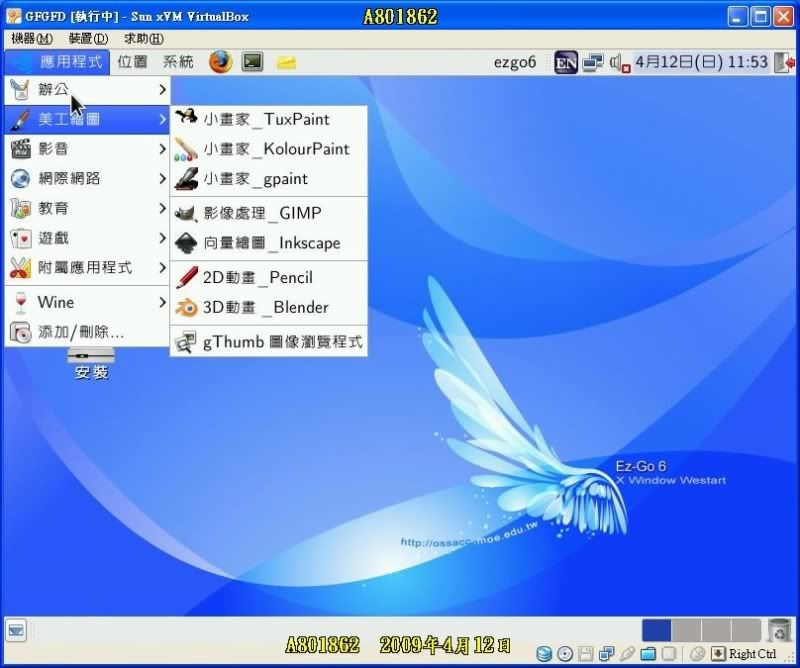Expand the 辦公 submenu arrow
Viewport: 800px width, 668px height.
point(162,90)
